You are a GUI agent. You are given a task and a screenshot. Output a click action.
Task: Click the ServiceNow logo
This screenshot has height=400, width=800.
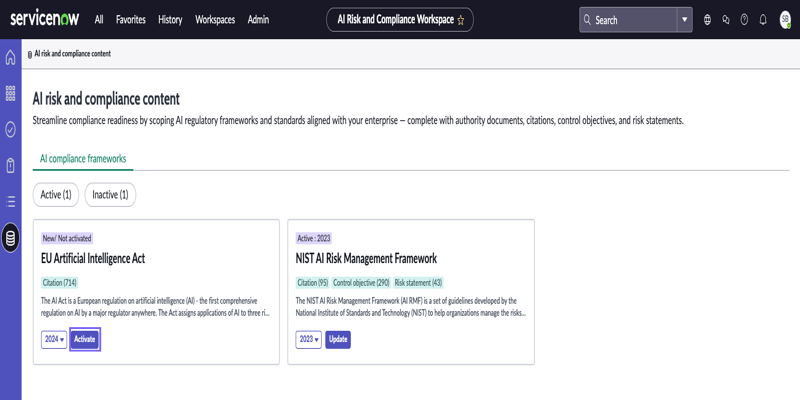coord(44,19)
